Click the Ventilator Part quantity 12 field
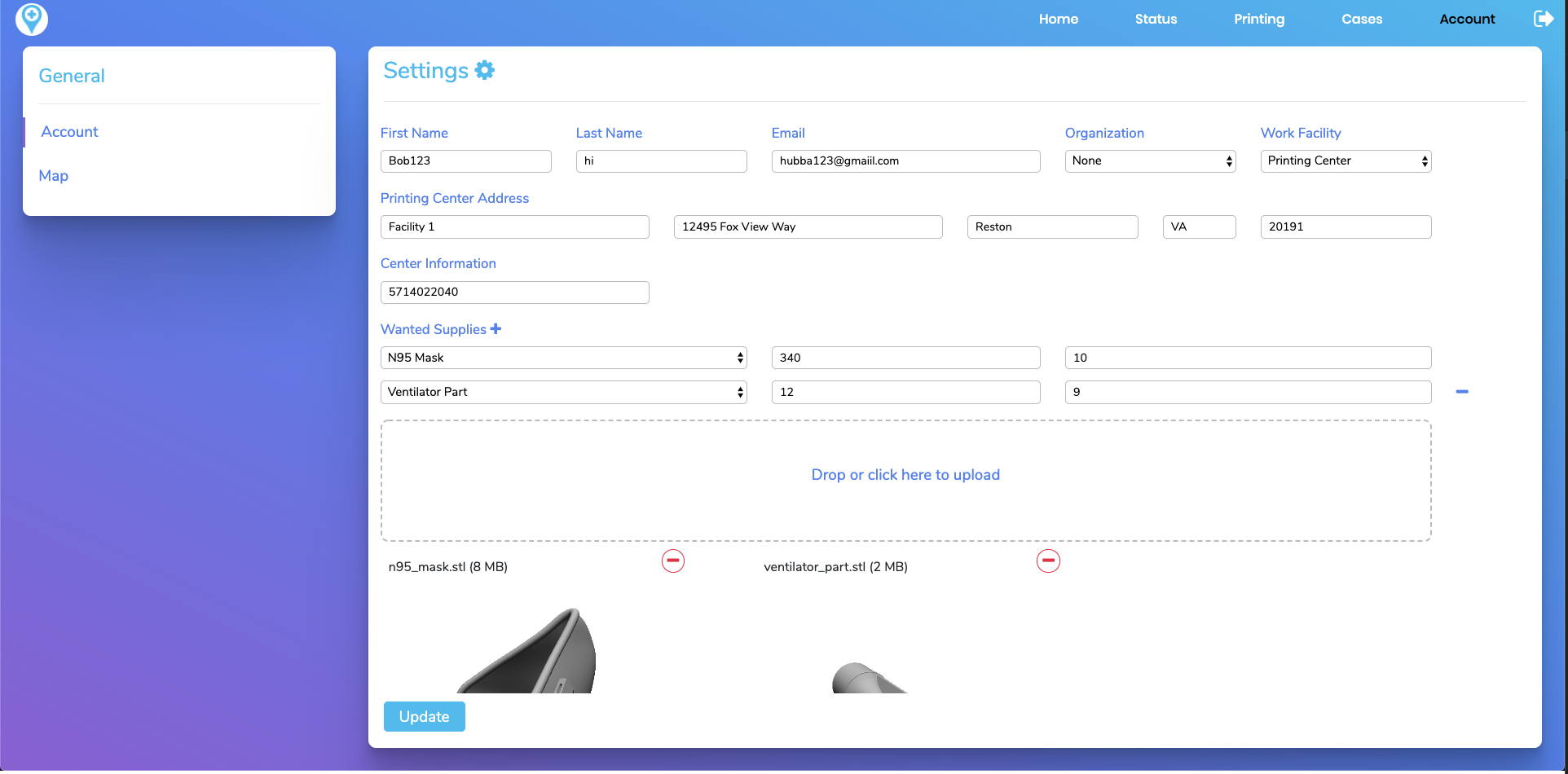 (x=905, y=392)
